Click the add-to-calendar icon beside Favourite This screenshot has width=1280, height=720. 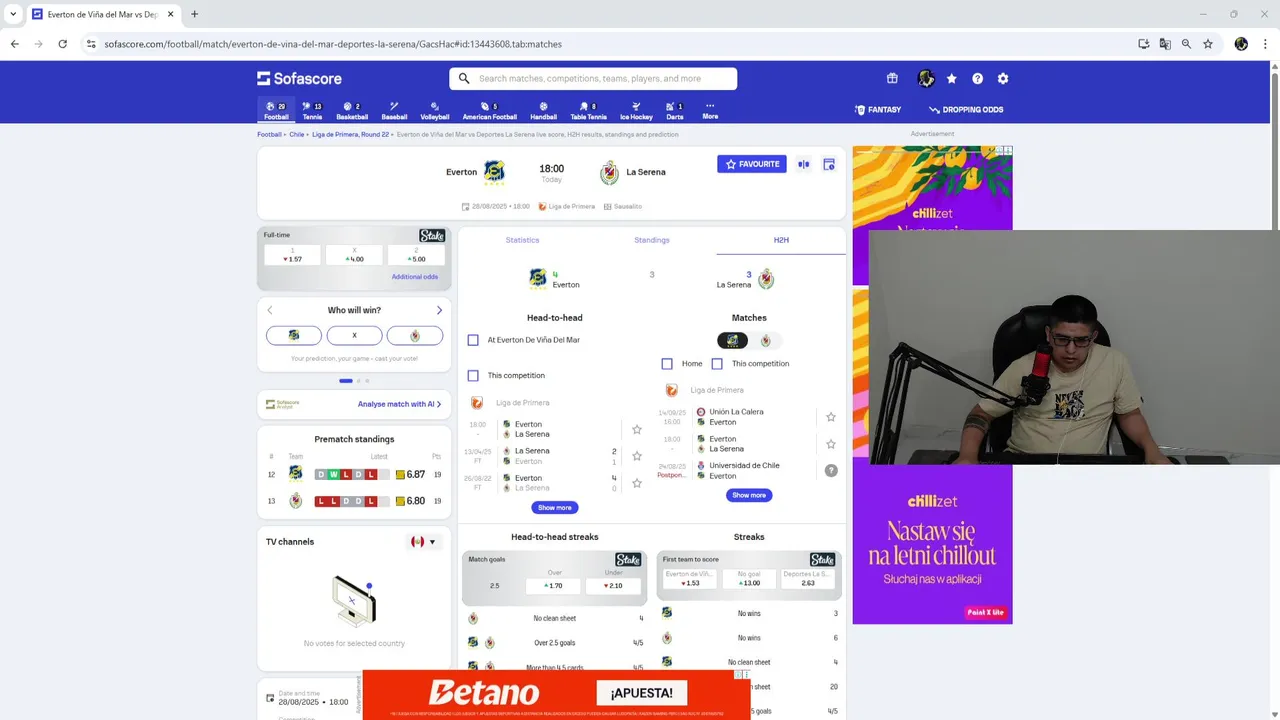(x=829, y=164)
